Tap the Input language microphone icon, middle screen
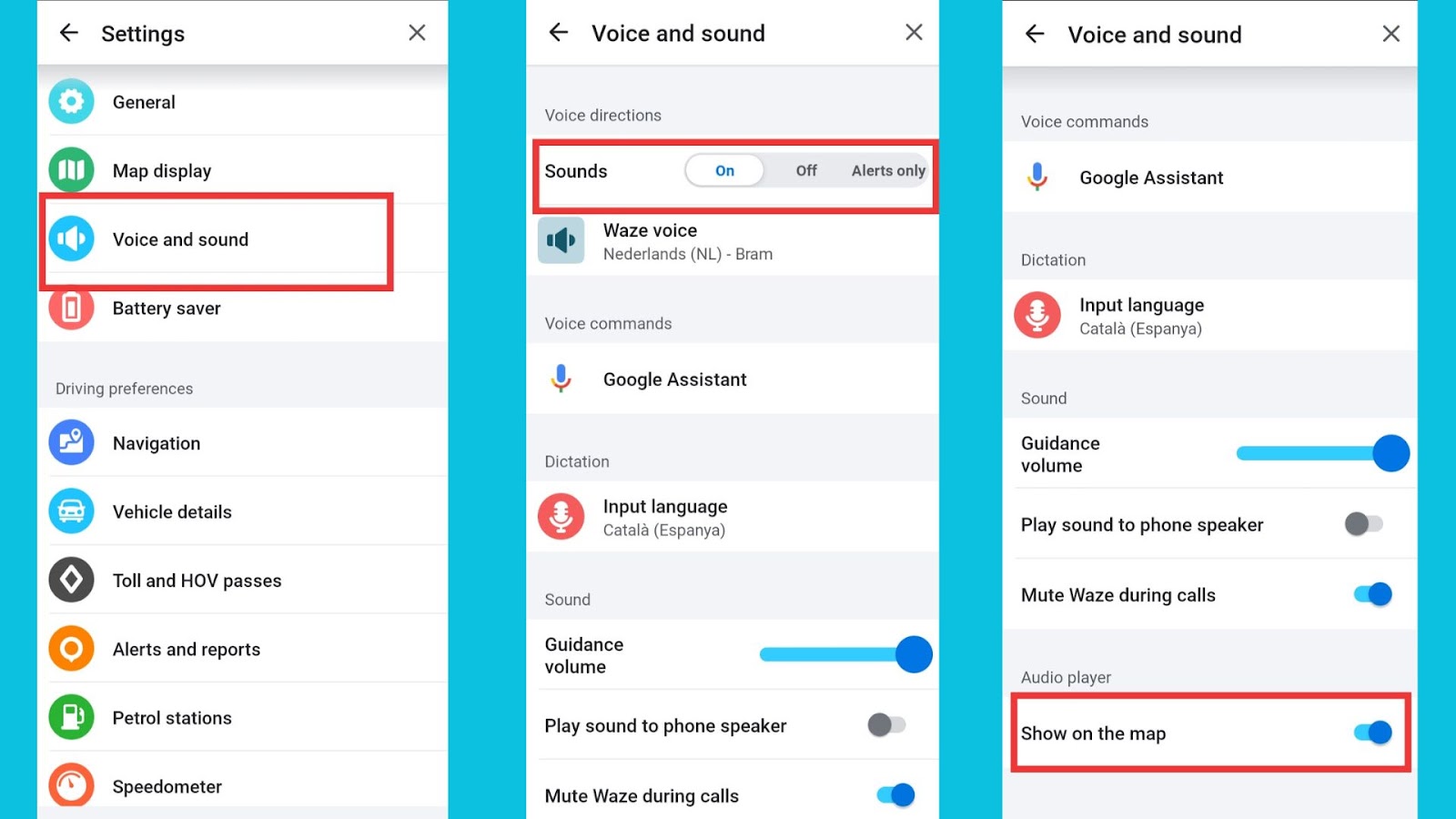1456x819 pixels. (x=561, y=517)
